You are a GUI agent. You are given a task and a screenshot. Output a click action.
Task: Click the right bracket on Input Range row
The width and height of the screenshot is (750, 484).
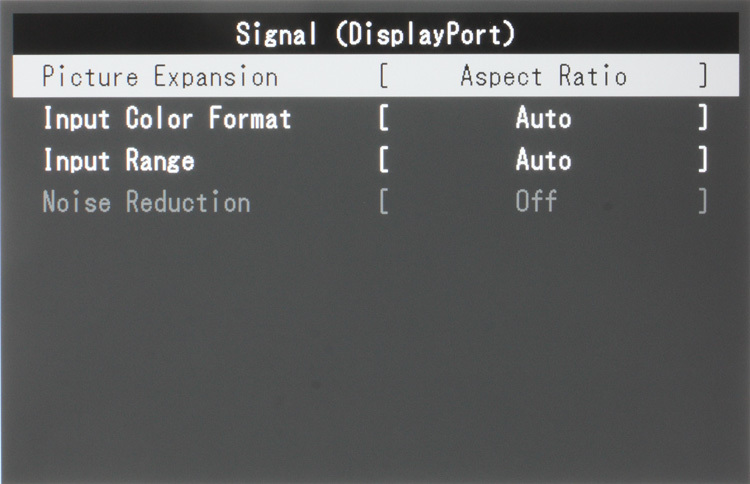[703, 161]
